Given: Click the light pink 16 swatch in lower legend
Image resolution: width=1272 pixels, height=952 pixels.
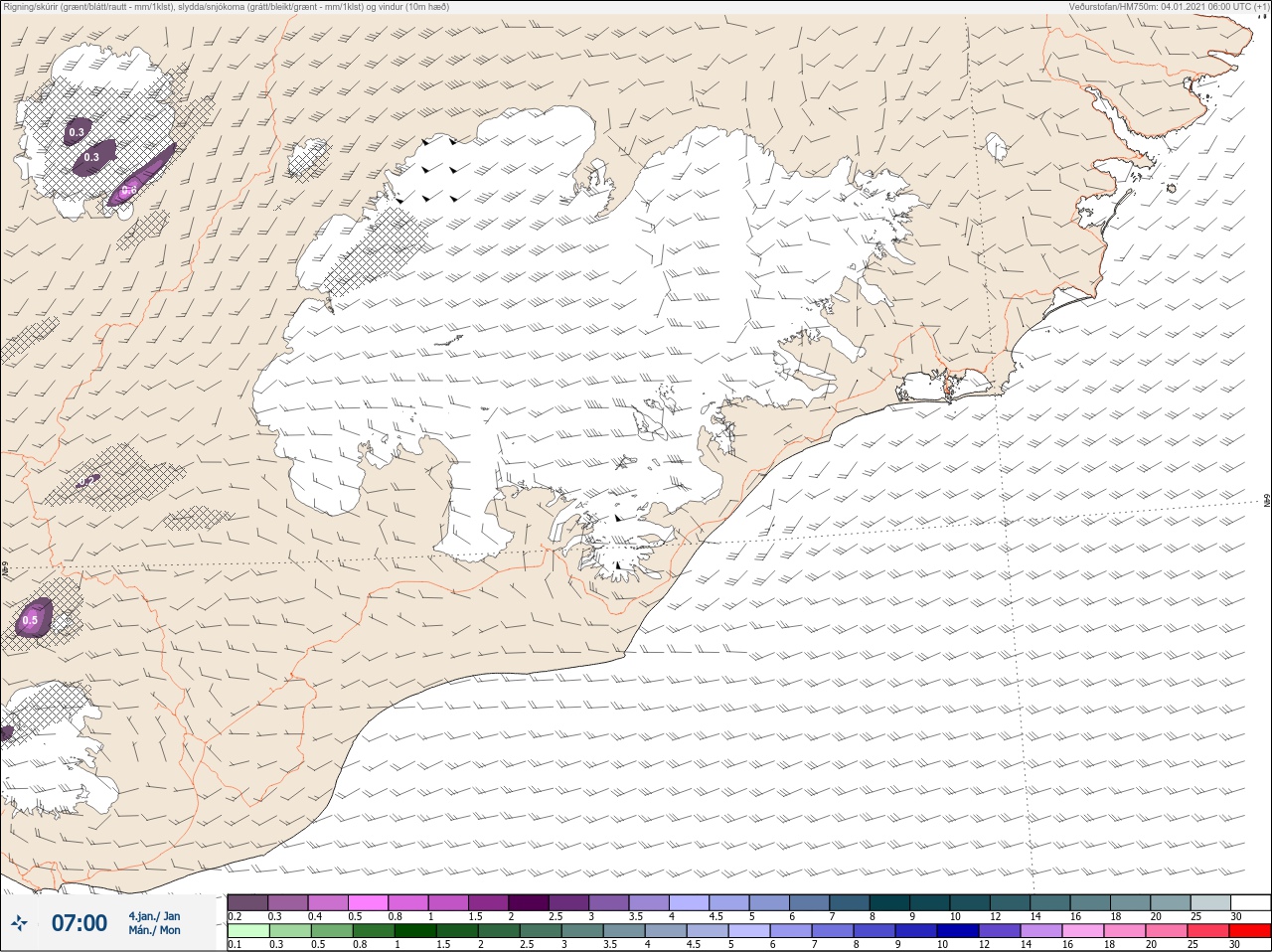Looking at the screenshot, I should click(1084, 931).
